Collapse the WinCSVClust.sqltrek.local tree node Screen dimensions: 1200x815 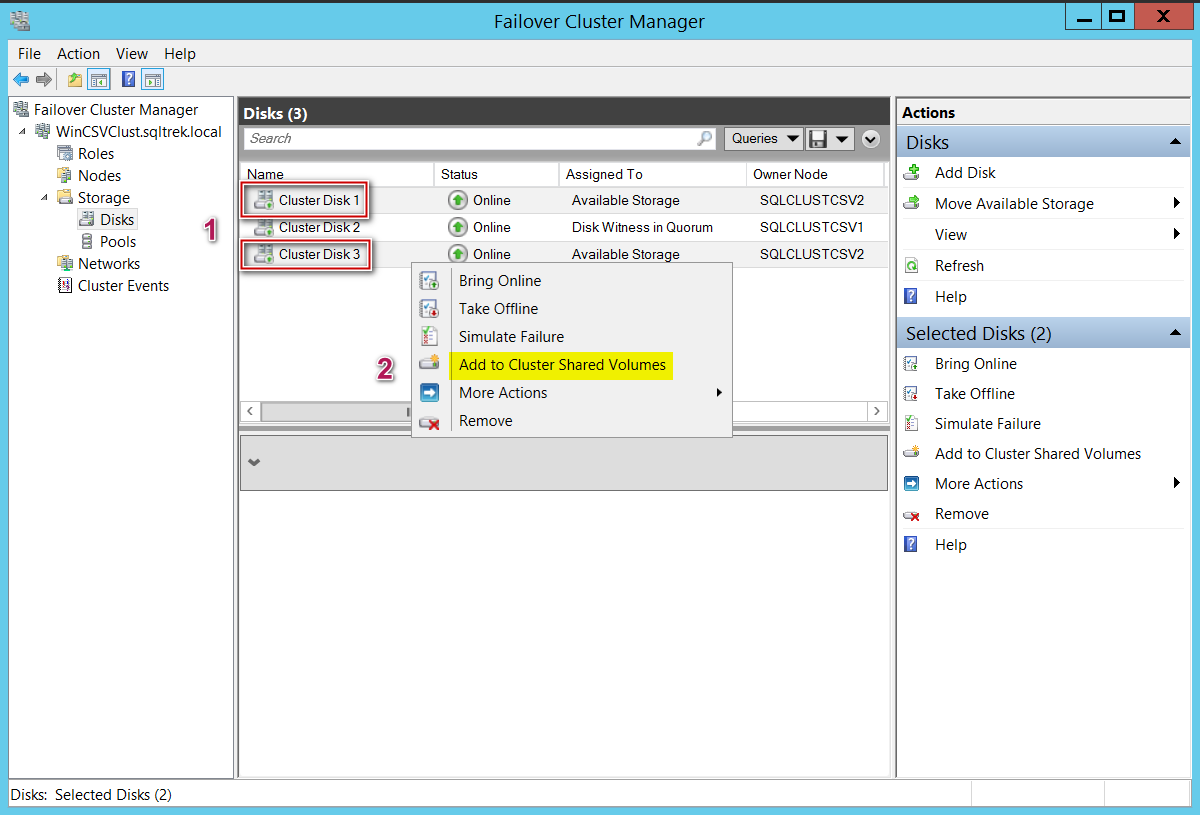(22, 132)
